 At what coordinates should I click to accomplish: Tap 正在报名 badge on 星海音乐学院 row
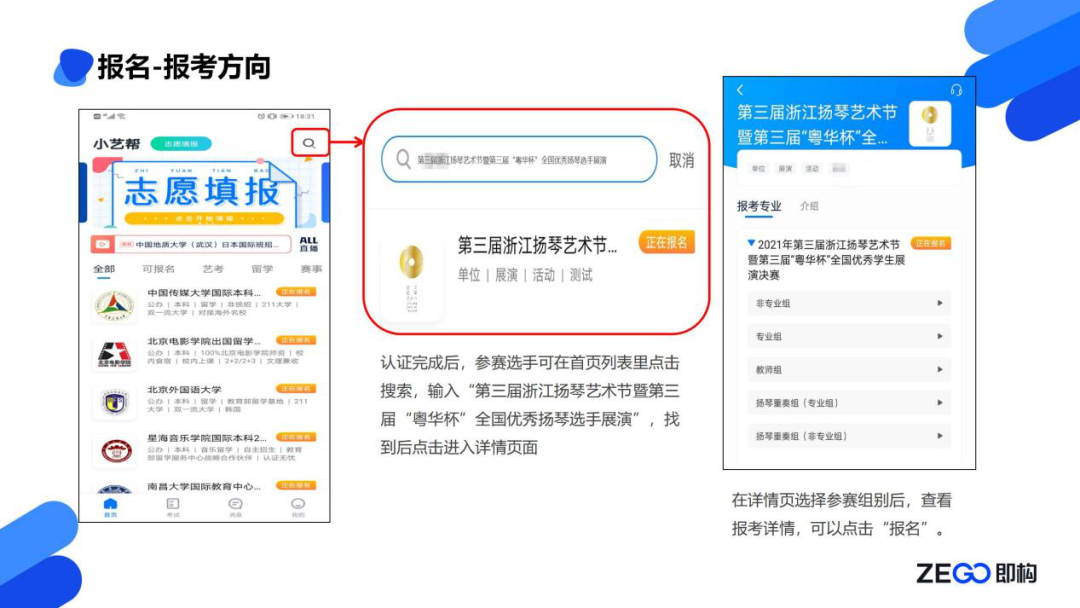296,437
